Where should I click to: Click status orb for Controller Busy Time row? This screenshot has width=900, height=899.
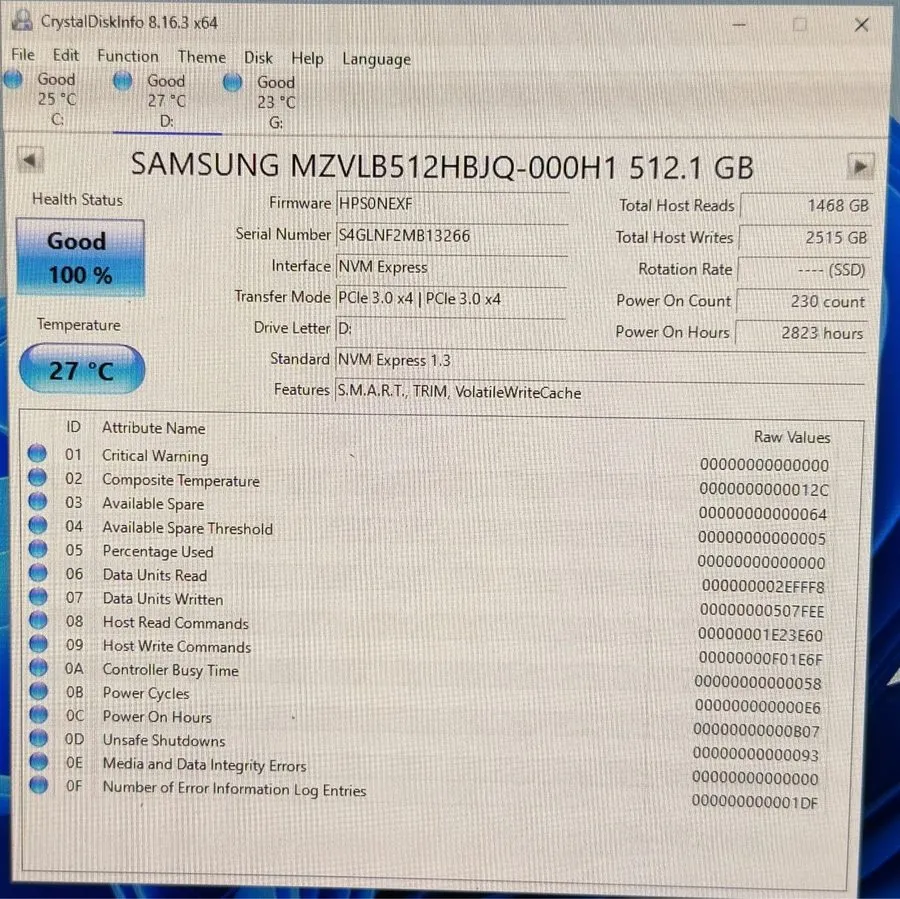pos(38,667)
